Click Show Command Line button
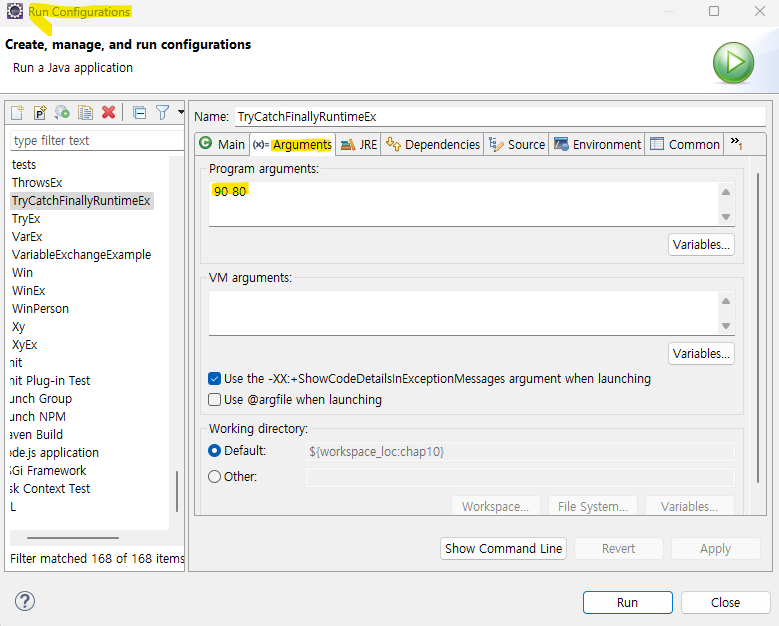The image size is (779, 626). tap(503, 548)
